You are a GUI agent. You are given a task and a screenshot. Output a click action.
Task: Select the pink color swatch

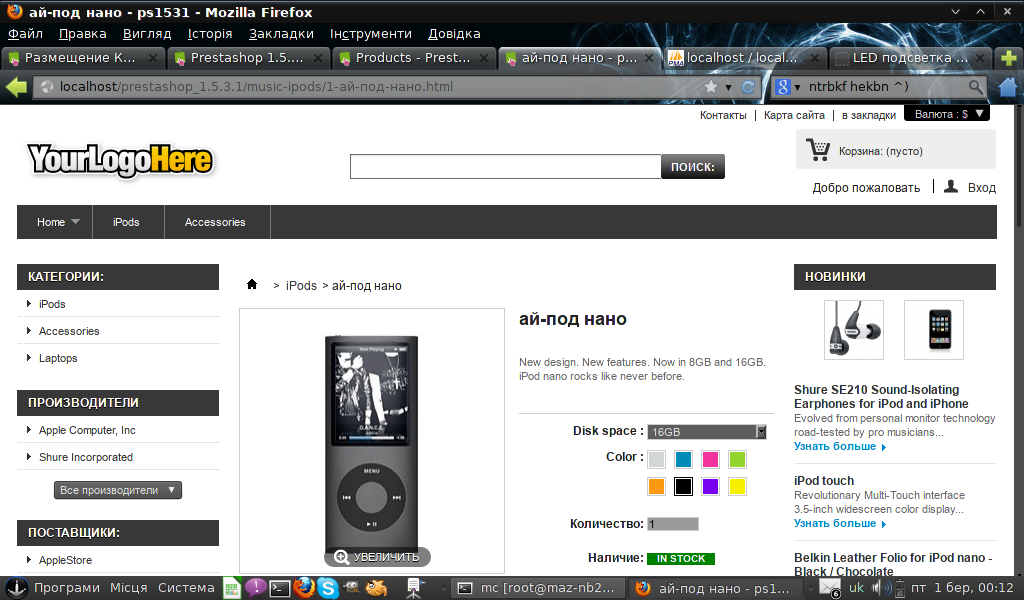tap(710, 460)
